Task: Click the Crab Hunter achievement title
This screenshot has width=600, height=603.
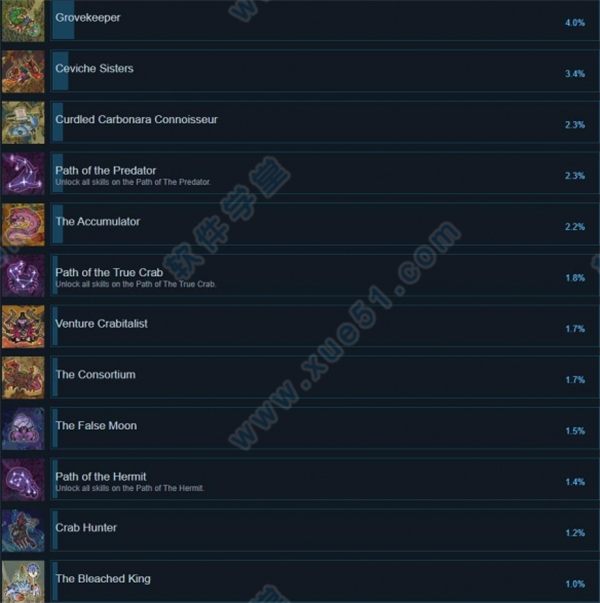Action: [x=86, y=528]
